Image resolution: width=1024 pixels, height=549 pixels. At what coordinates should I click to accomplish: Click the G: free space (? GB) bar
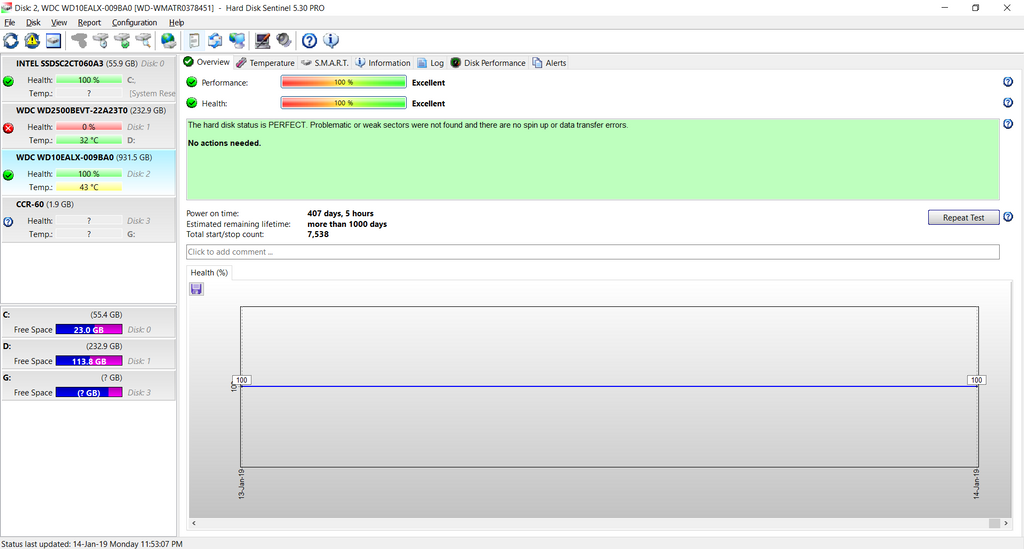pos(89,392)
